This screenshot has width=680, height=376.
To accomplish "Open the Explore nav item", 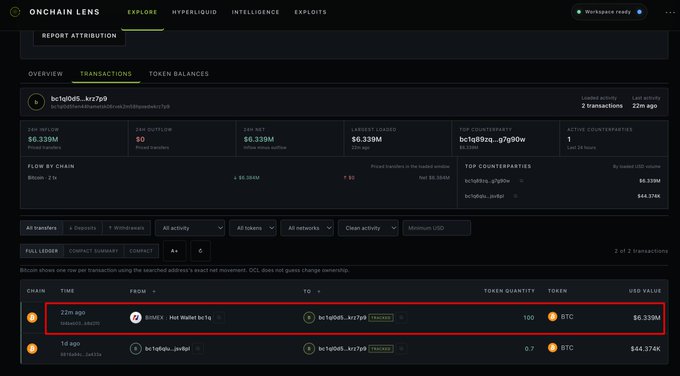I will [x=142, y=12].
